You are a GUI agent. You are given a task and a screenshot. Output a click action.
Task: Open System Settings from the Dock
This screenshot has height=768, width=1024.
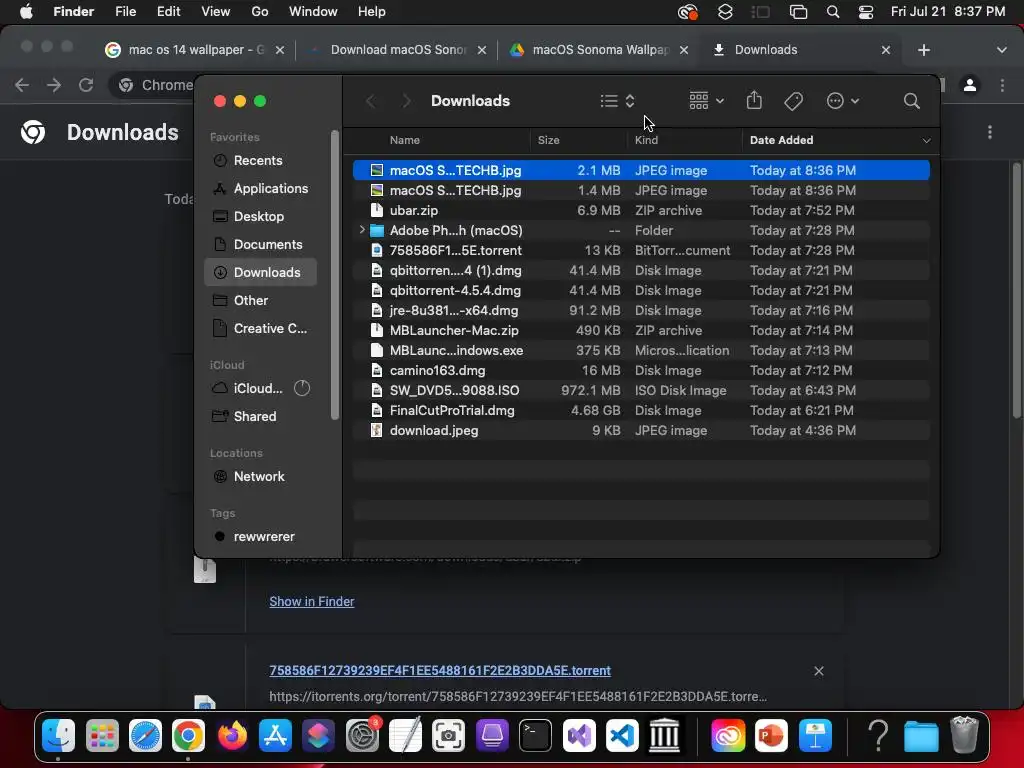tap(362, 736)
